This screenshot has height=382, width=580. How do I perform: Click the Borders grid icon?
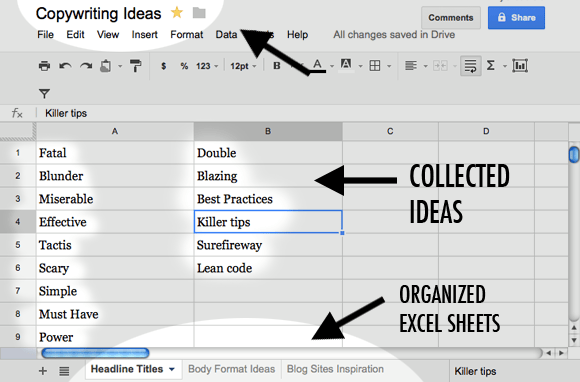(x=375, y=66)
